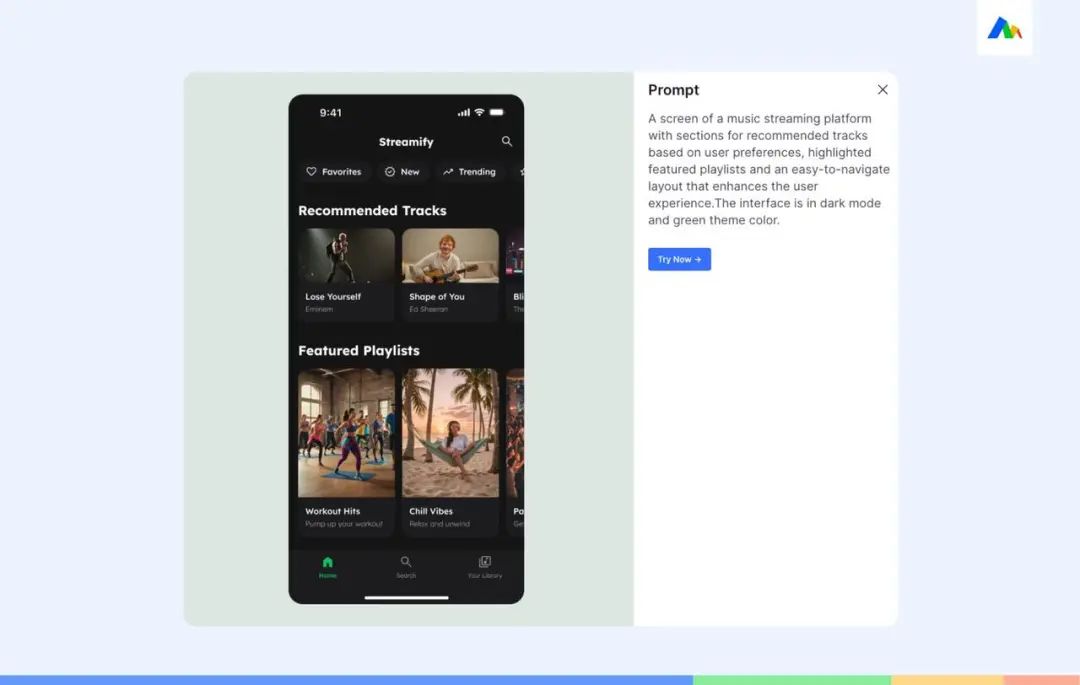The image size is (1080, 685).
Task: Select the Trending filter chip
Action: pos(470,171)
